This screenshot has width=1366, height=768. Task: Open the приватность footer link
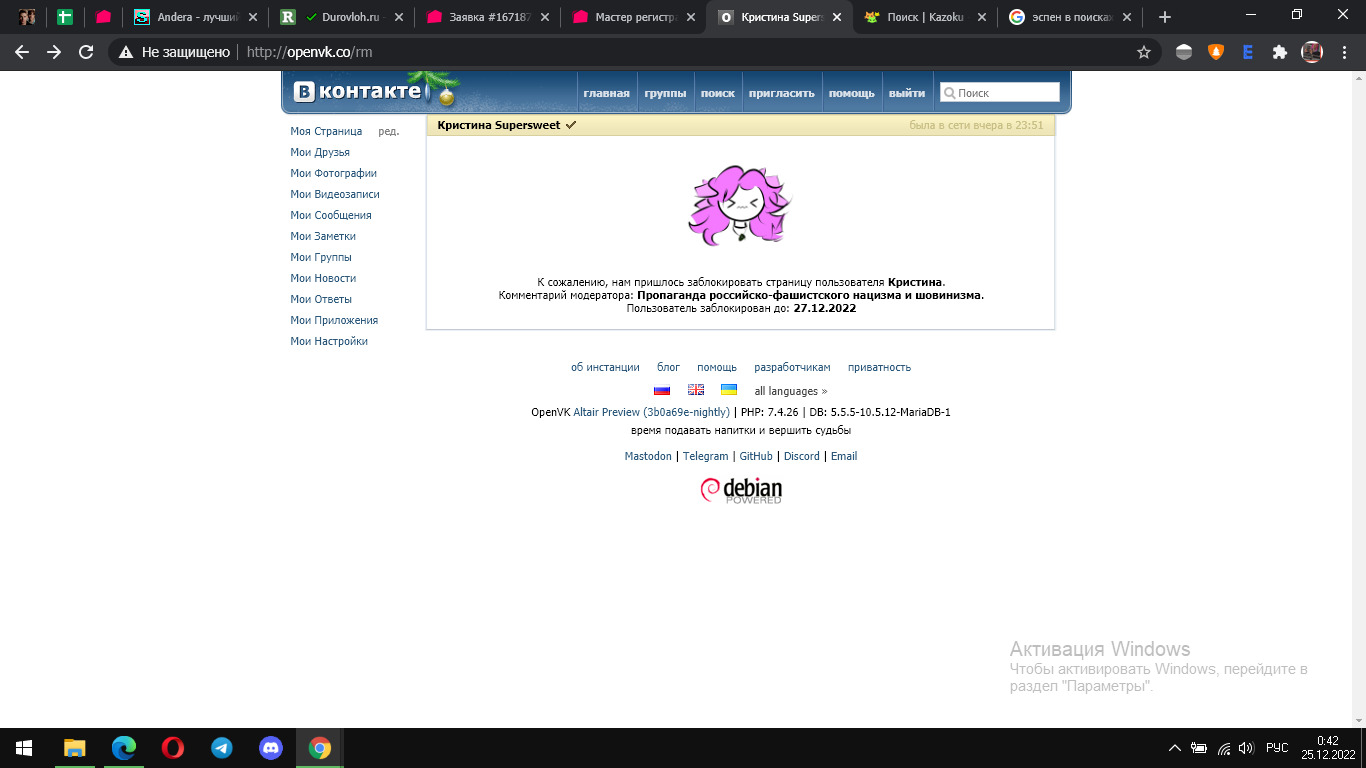pos(879,367)
